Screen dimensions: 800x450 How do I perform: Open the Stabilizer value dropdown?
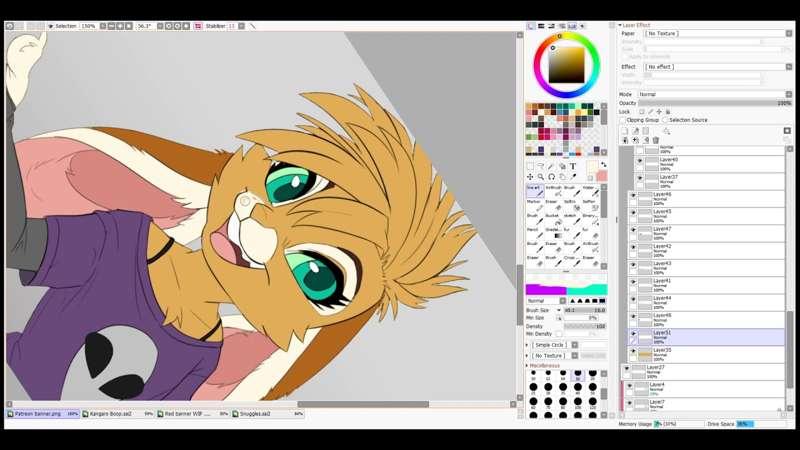pos(241,26)
